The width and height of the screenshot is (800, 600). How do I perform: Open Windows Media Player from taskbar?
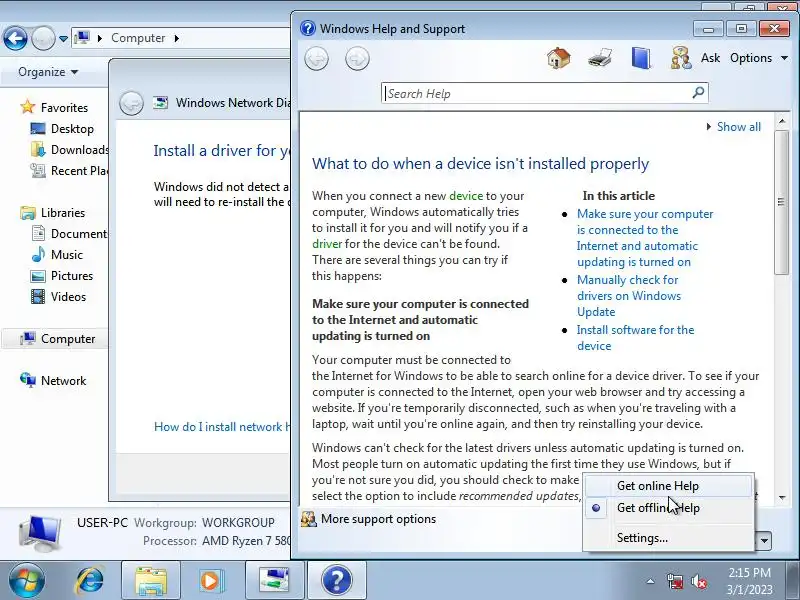pyautogui.click(x=211, y=581)
